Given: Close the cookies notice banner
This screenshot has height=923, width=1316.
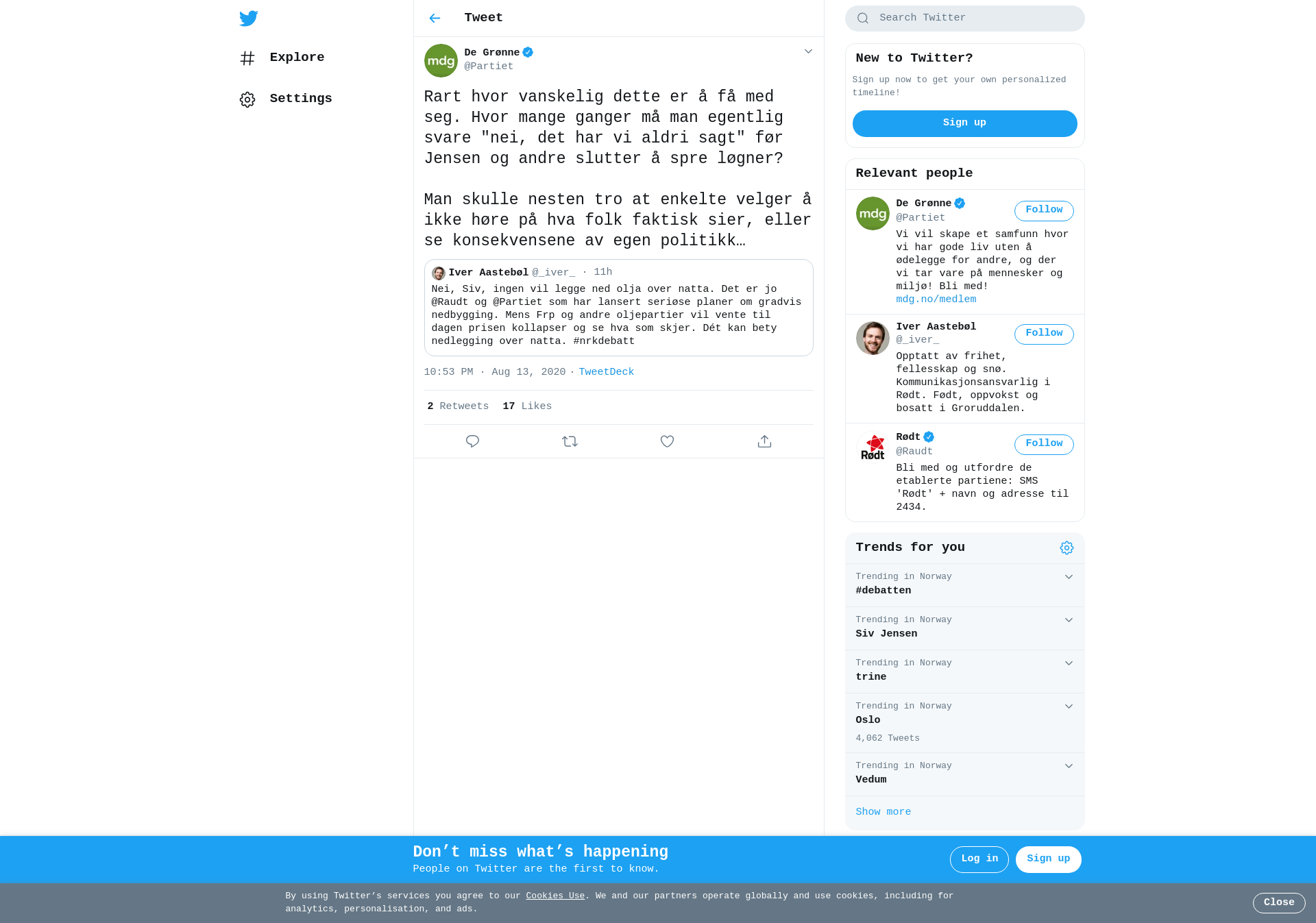Looking at the screenshot, I should pos(1279,902).
